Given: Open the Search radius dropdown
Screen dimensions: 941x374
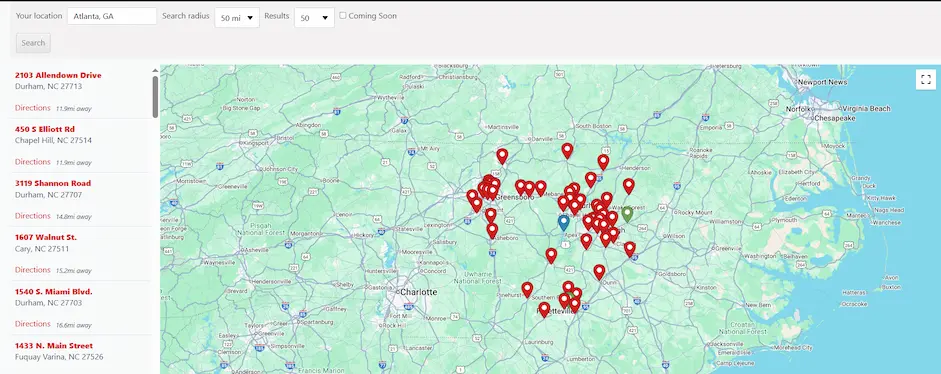Looking at the screenshot, I should click(237, 17).
